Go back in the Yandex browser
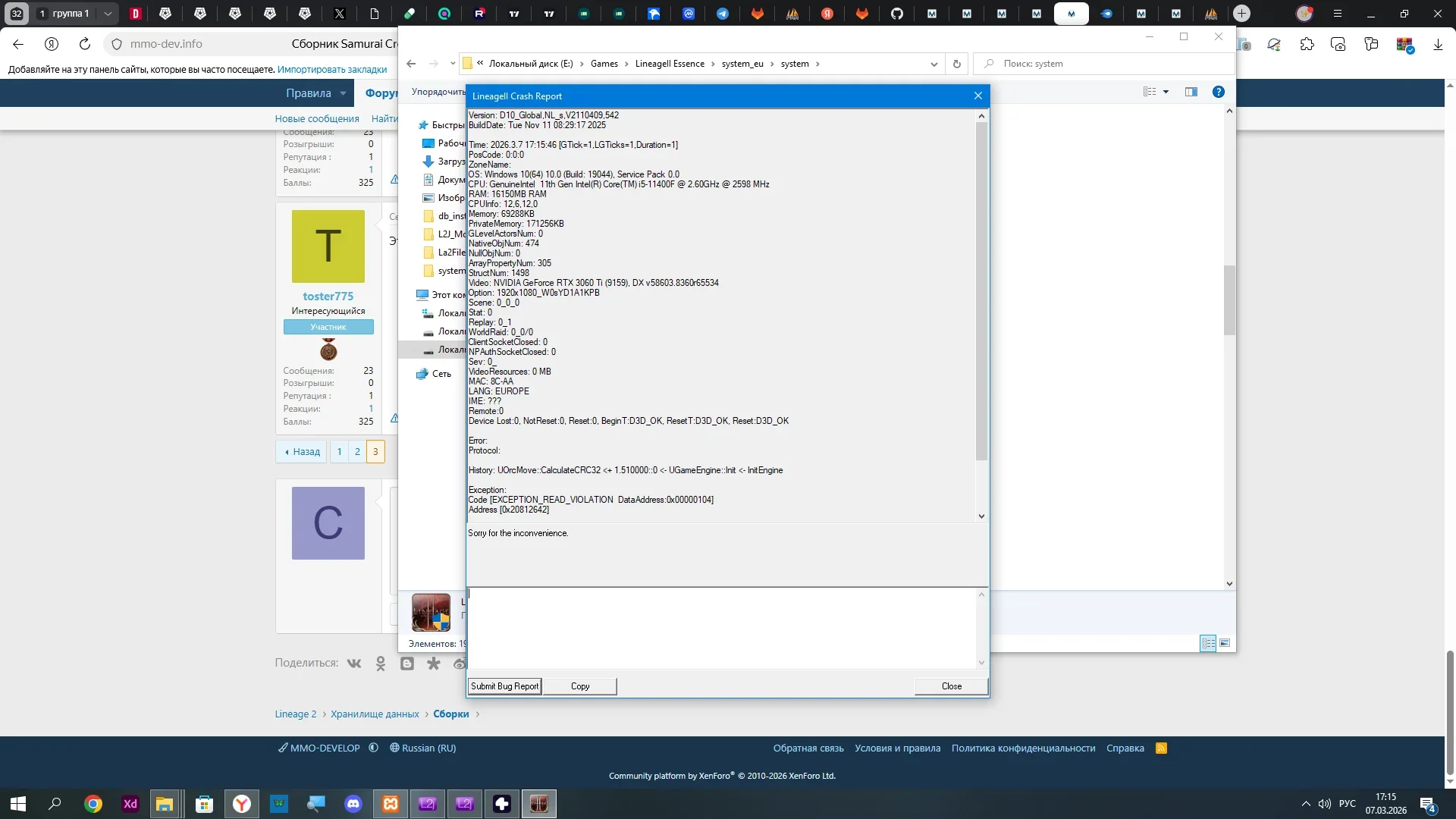This screenshot has height=819, width=1456. pos(18,44)
